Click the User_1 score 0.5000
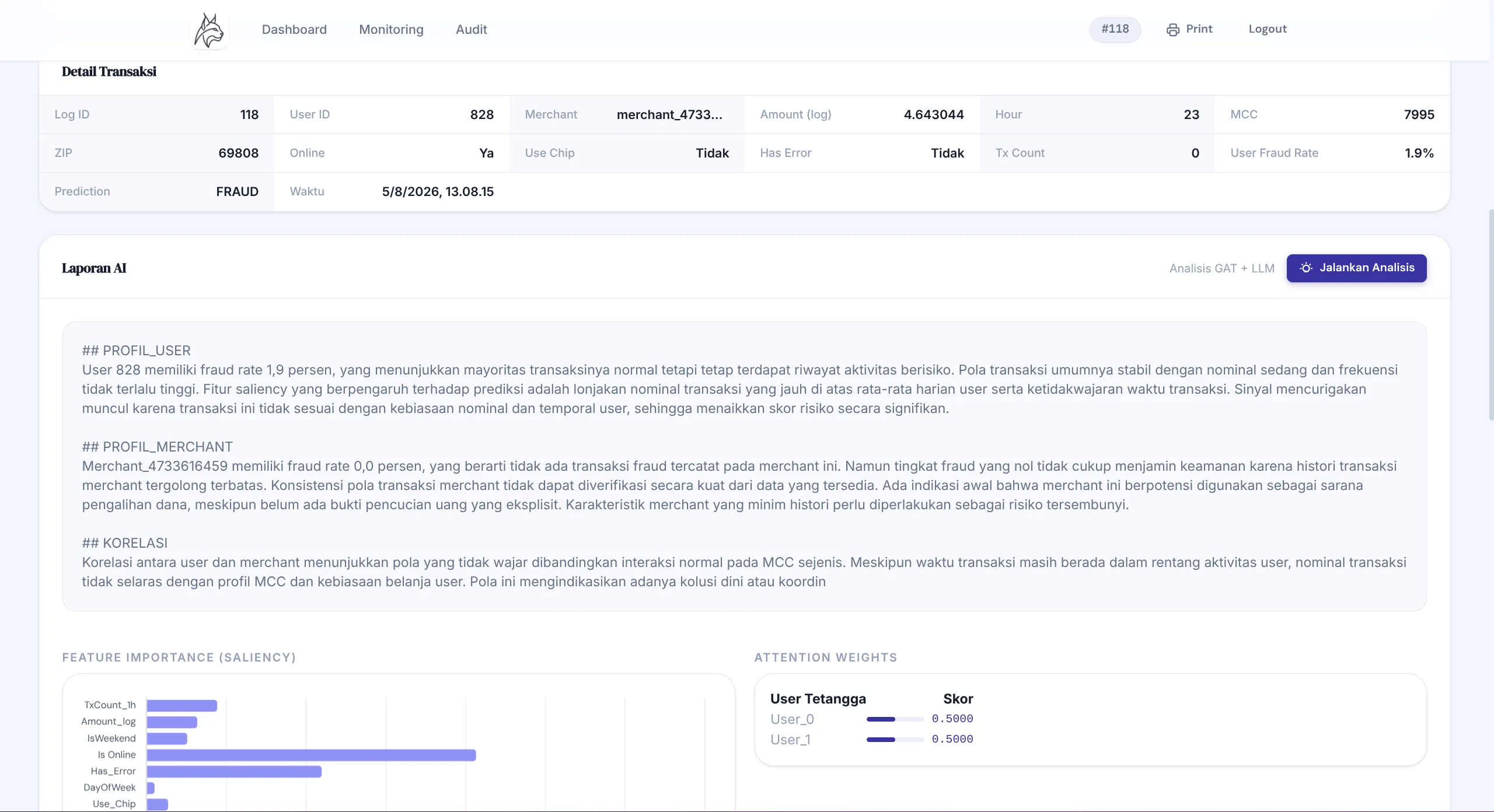Screen dimensions: 1494x812 952,739
